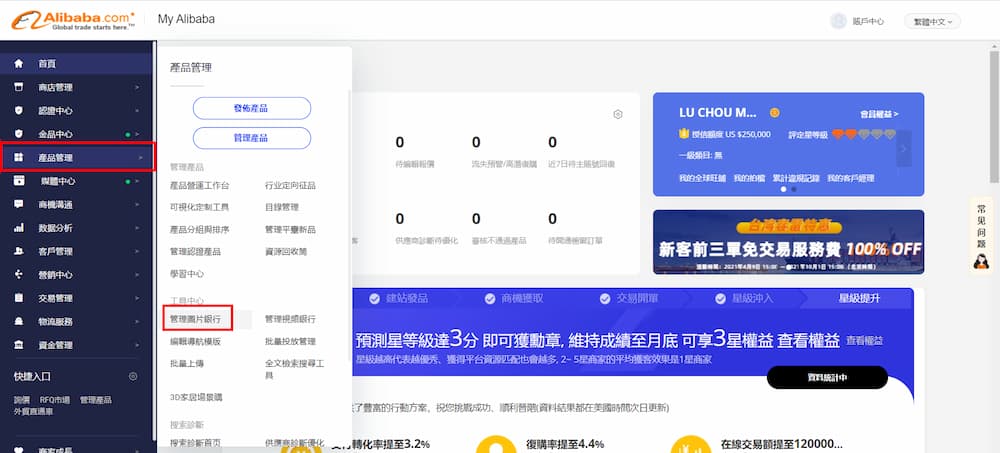Open 批量上傳 in the tools section

(187, 363)
